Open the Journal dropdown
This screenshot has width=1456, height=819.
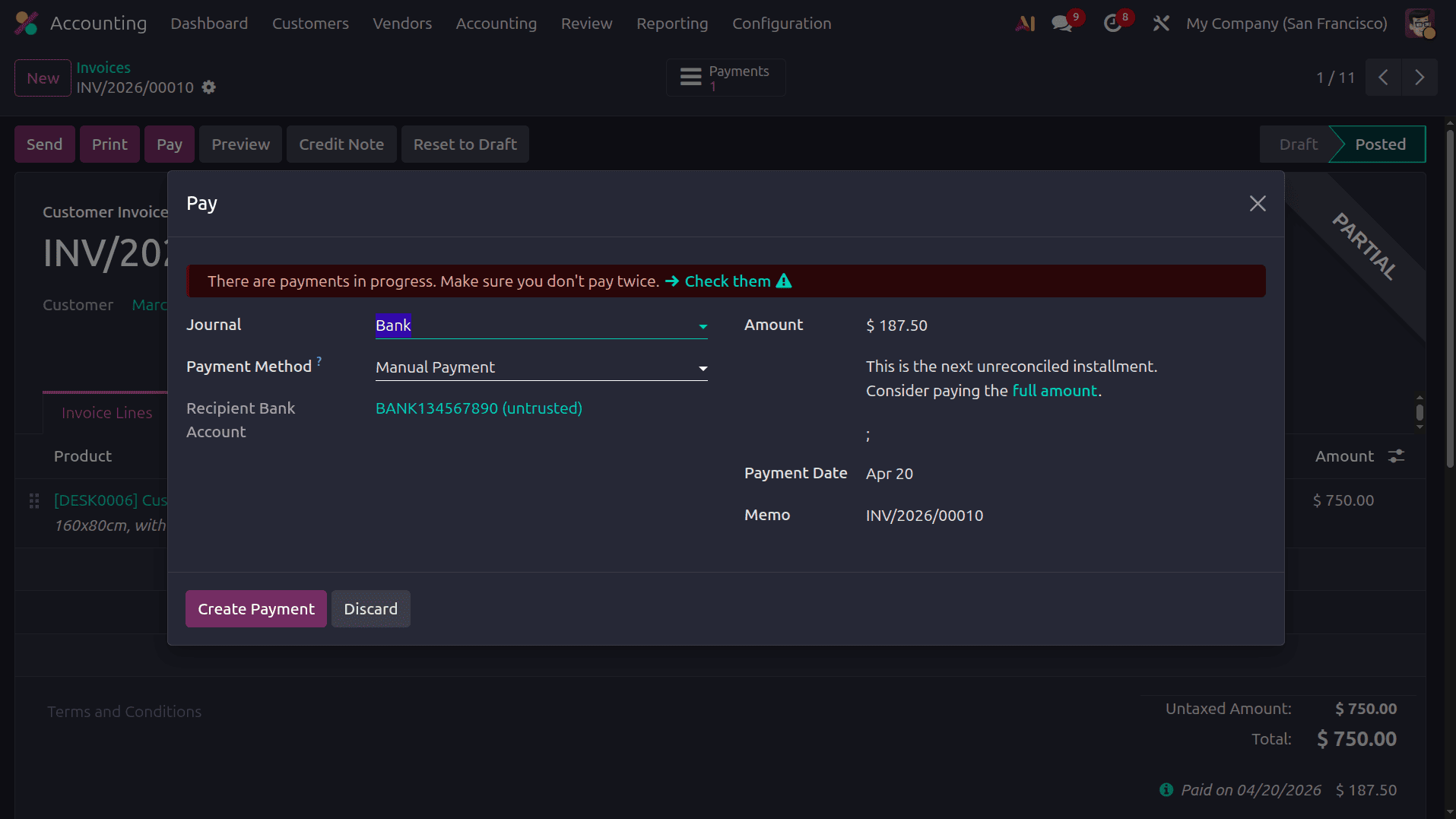703,325
